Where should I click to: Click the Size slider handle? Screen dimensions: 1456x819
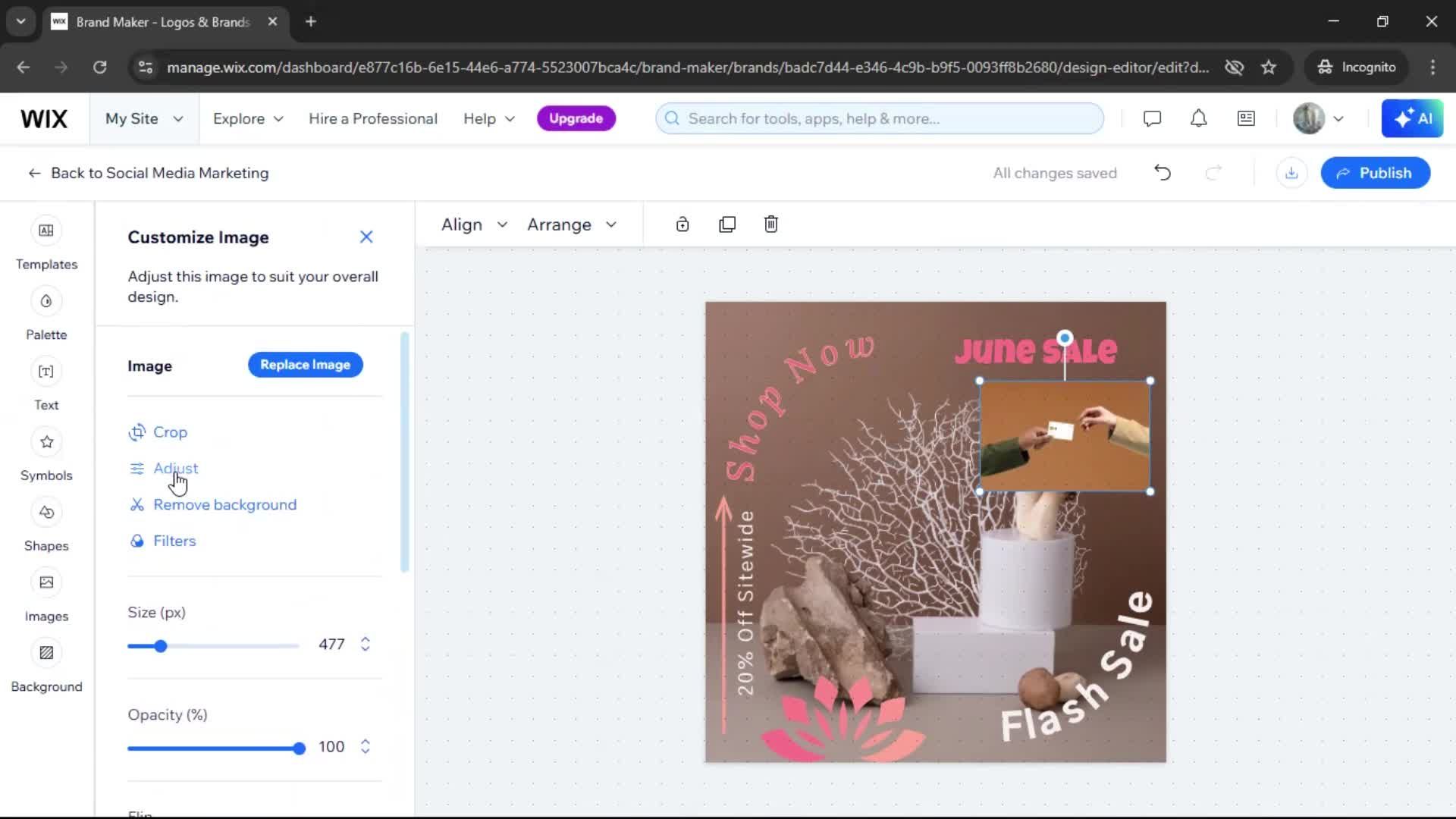pyautogui.click(x=160, y=646)
